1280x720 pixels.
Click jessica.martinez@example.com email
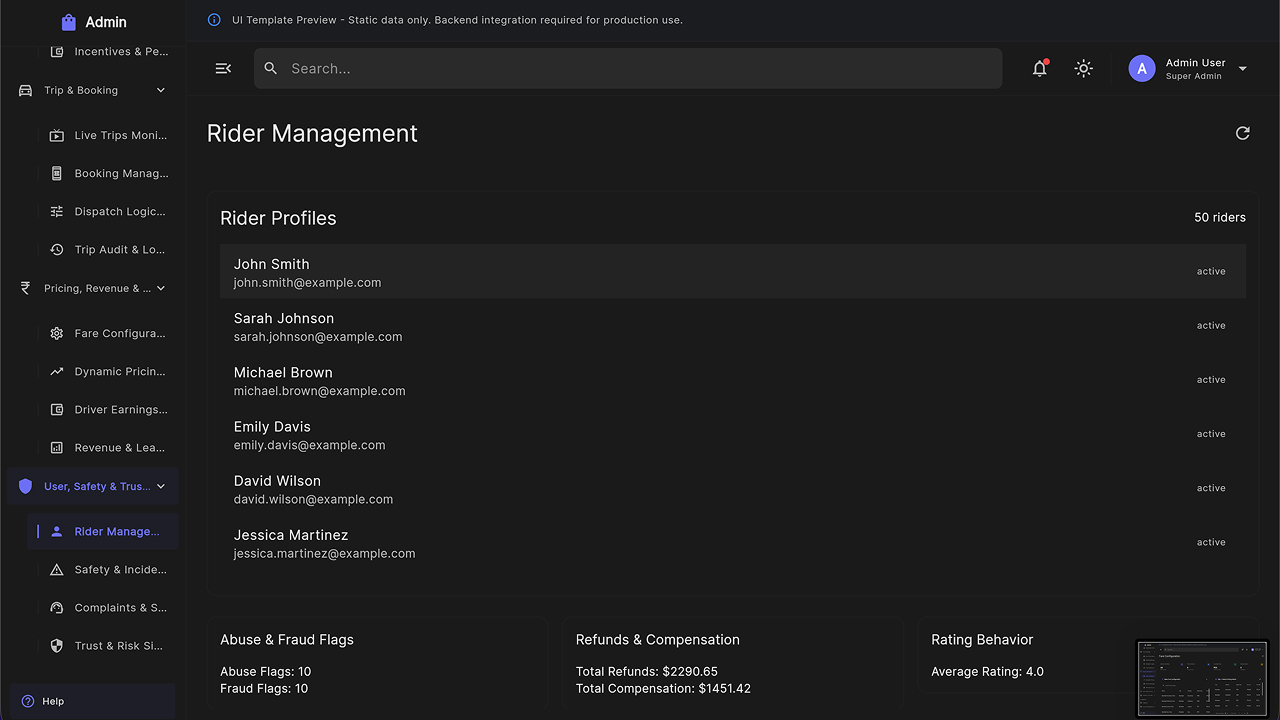point(324,553)
